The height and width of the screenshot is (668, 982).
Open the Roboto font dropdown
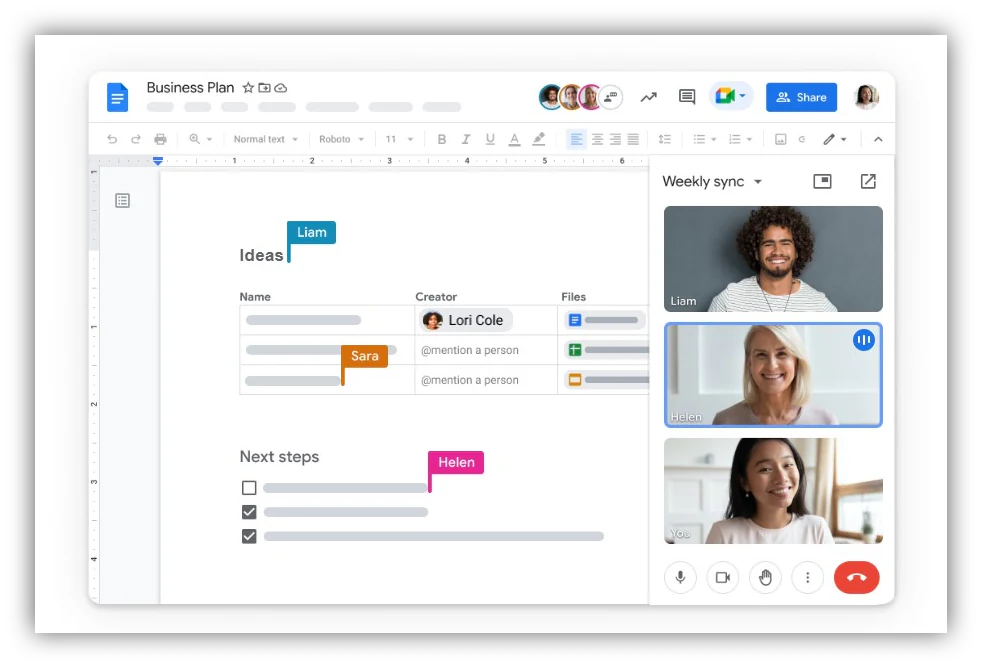pyautogui.click(x=341, y=139)
